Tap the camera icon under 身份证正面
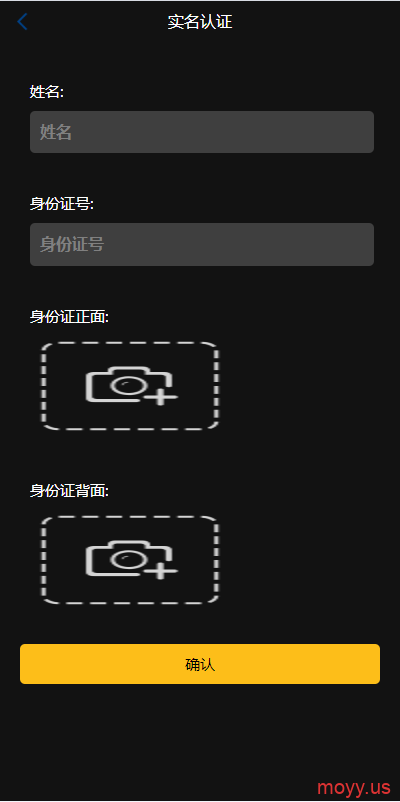This screenshot has width=400, height=802. tap(131, 386)
